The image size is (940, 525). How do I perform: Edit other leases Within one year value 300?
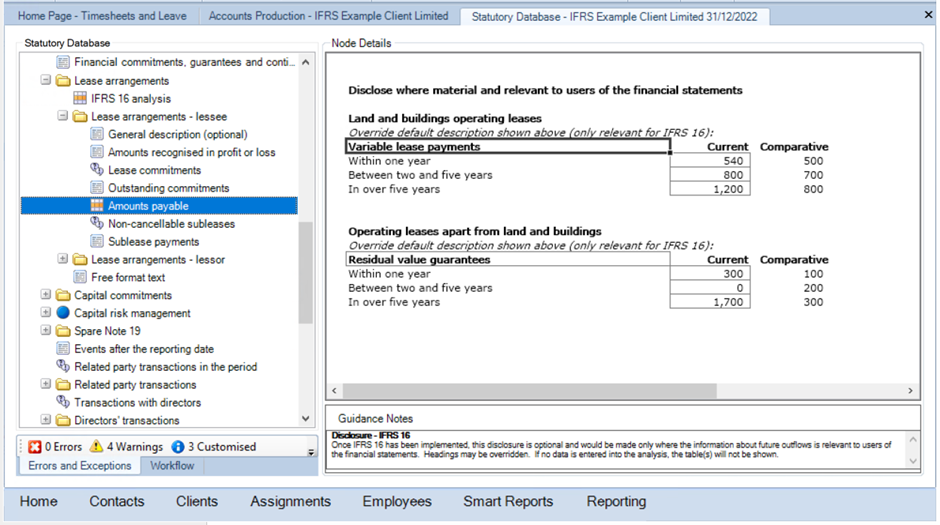710,274
